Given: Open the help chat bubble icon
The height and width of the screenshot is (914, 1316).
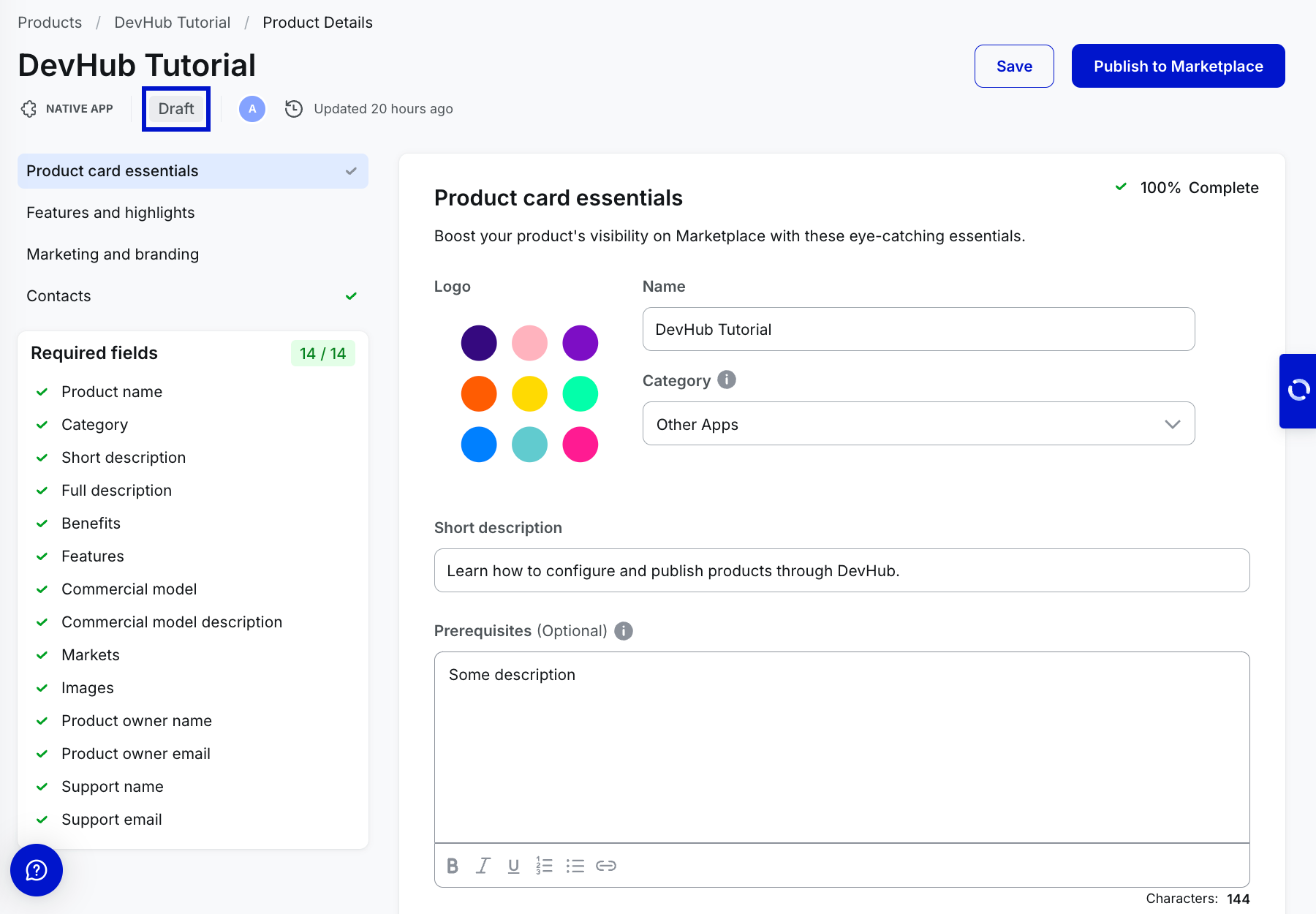Looking at the screenshot, I should 37,870.
